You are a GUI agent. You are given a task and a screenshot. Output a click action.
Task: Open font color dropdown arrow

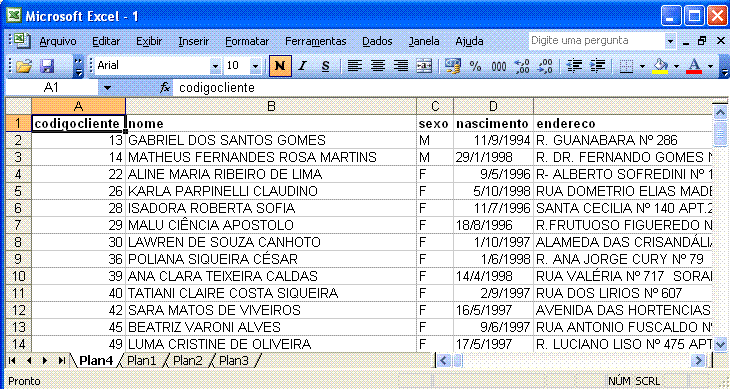pos(710,67)
